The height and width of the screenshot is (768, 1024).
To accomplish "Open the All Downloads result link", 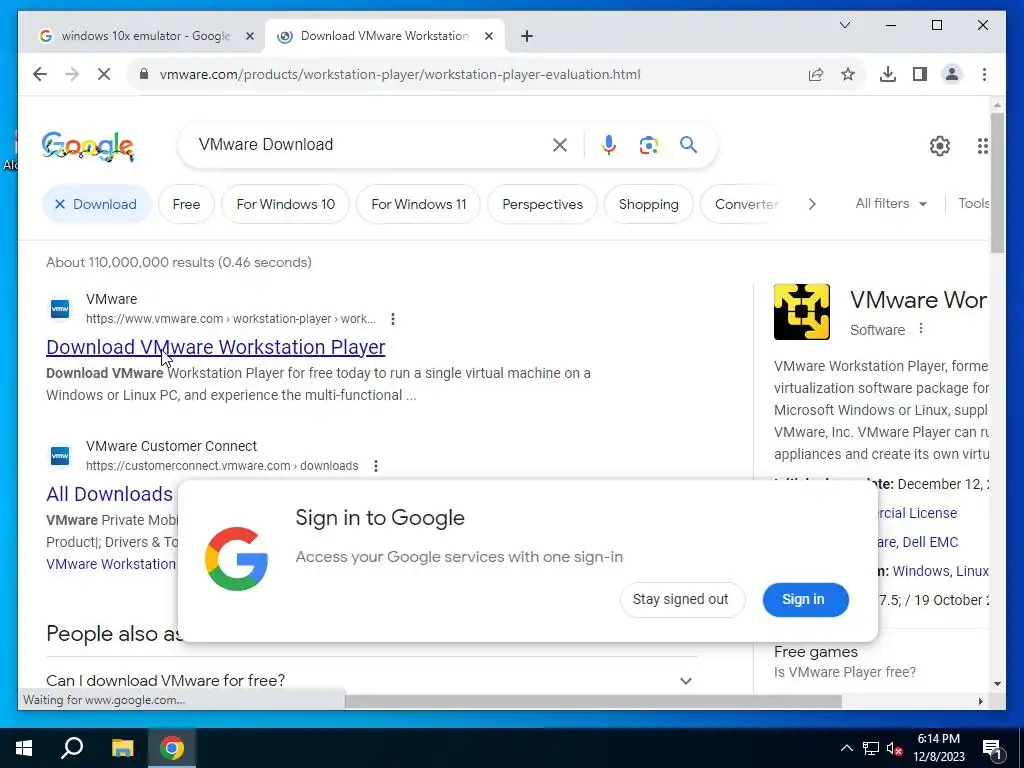I will 109,494.
